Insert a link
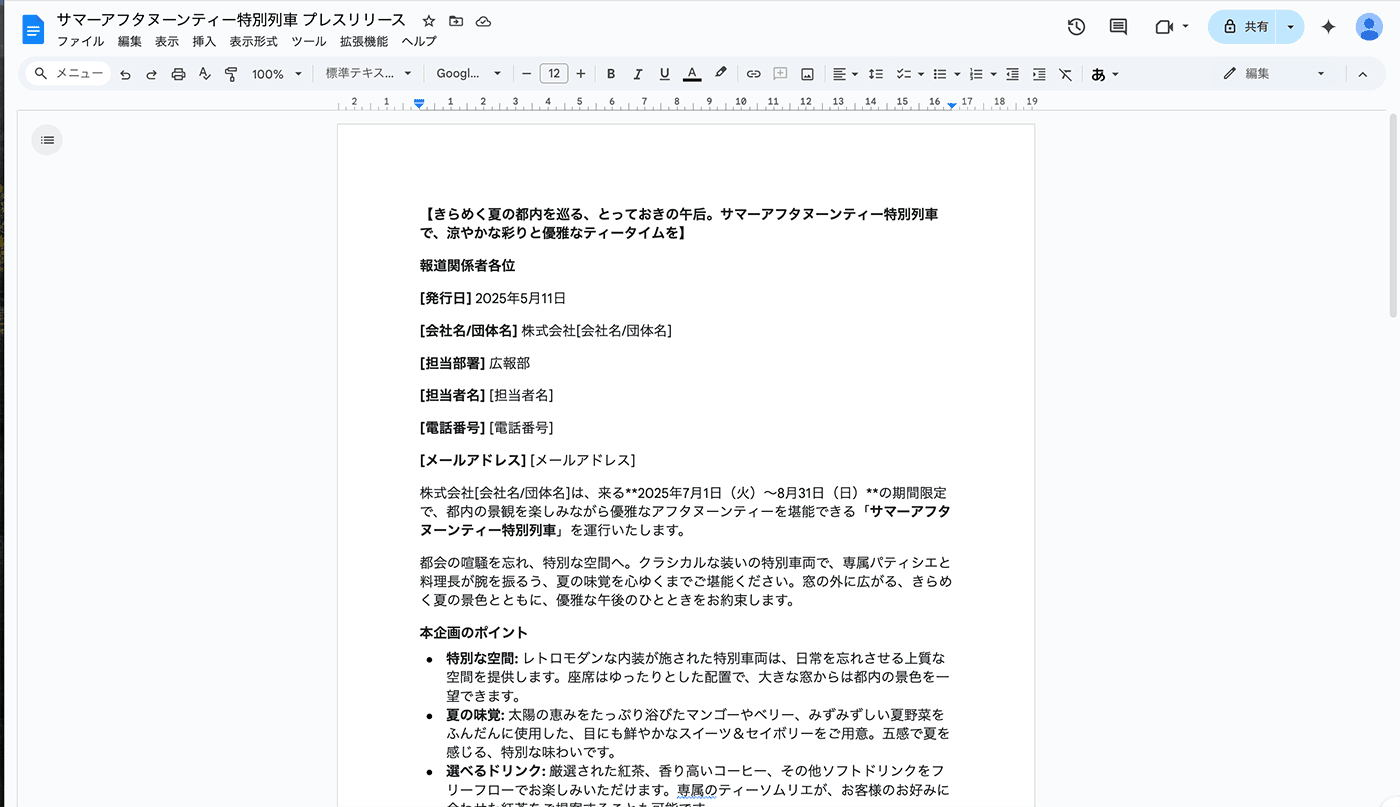 click(x=754, y=74)
